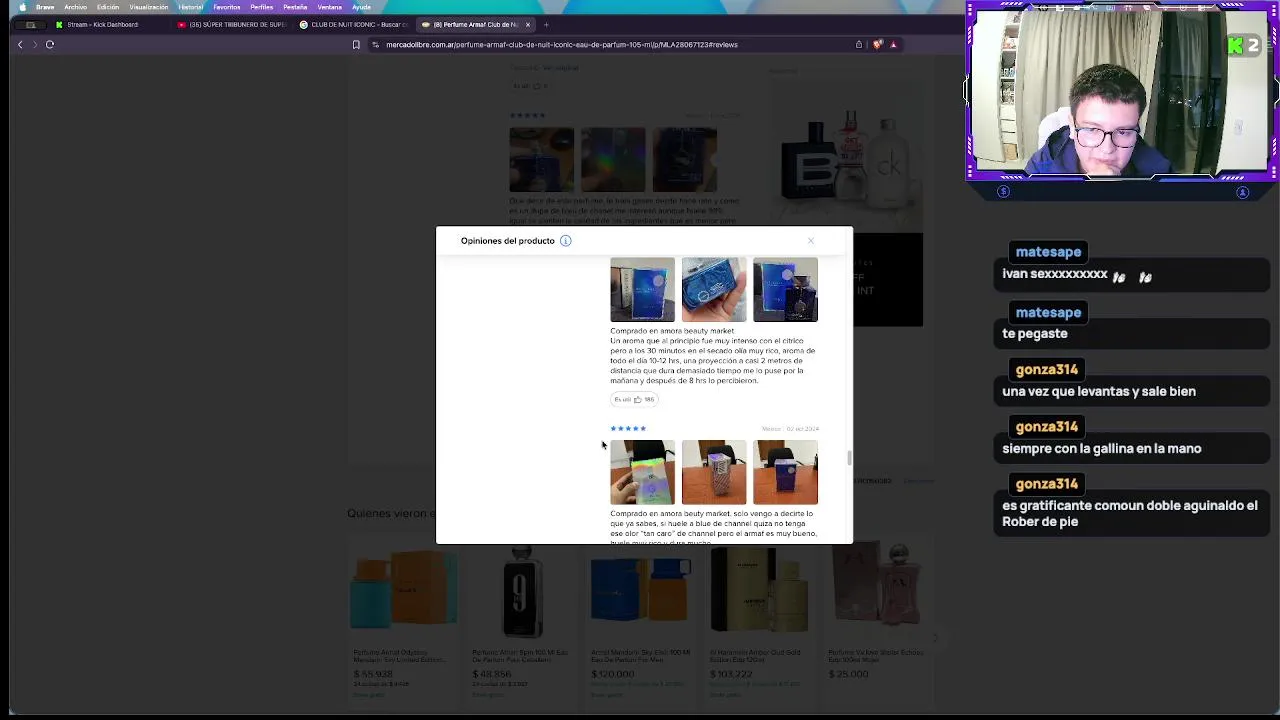This screenshot has width=1280, height=720.
Task: Open the hand-holding-blue-box review photo
Action: point(714,290)
